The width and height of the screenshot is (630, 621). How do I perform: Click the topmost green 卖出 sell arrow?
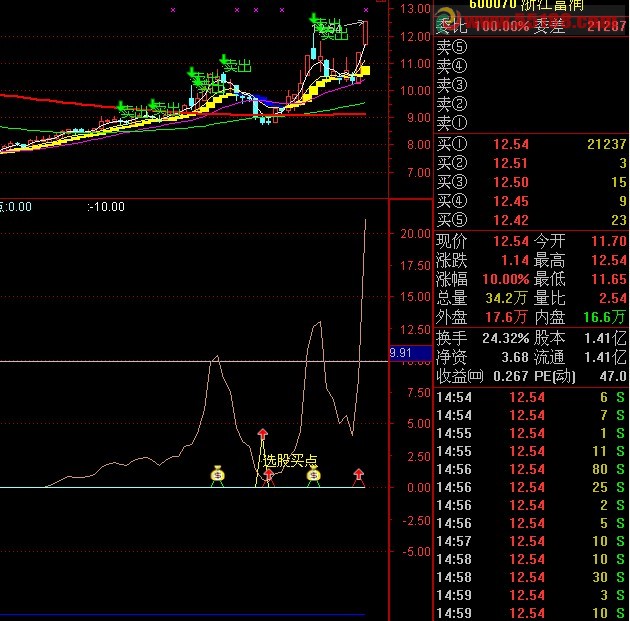[316, 21]
